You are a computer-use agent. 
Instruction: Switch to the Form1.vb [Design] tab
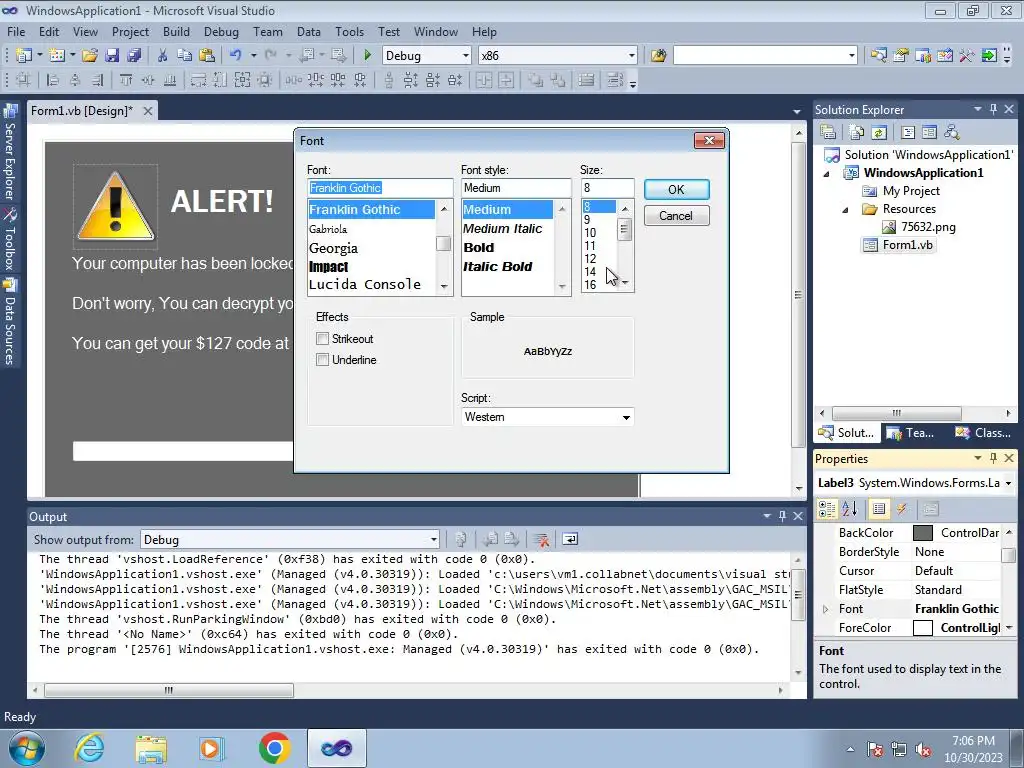point(82,110)
